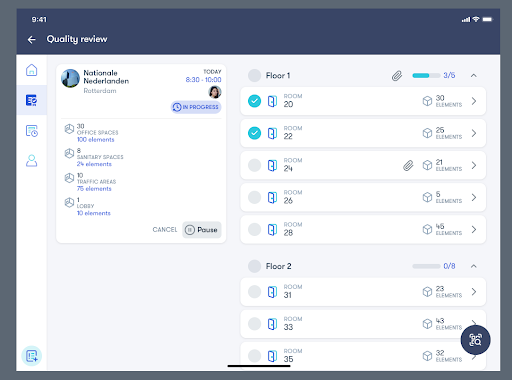Pause the review in progress
The height and width of the screenshot is (380, 512).
(x=202, y=230)
